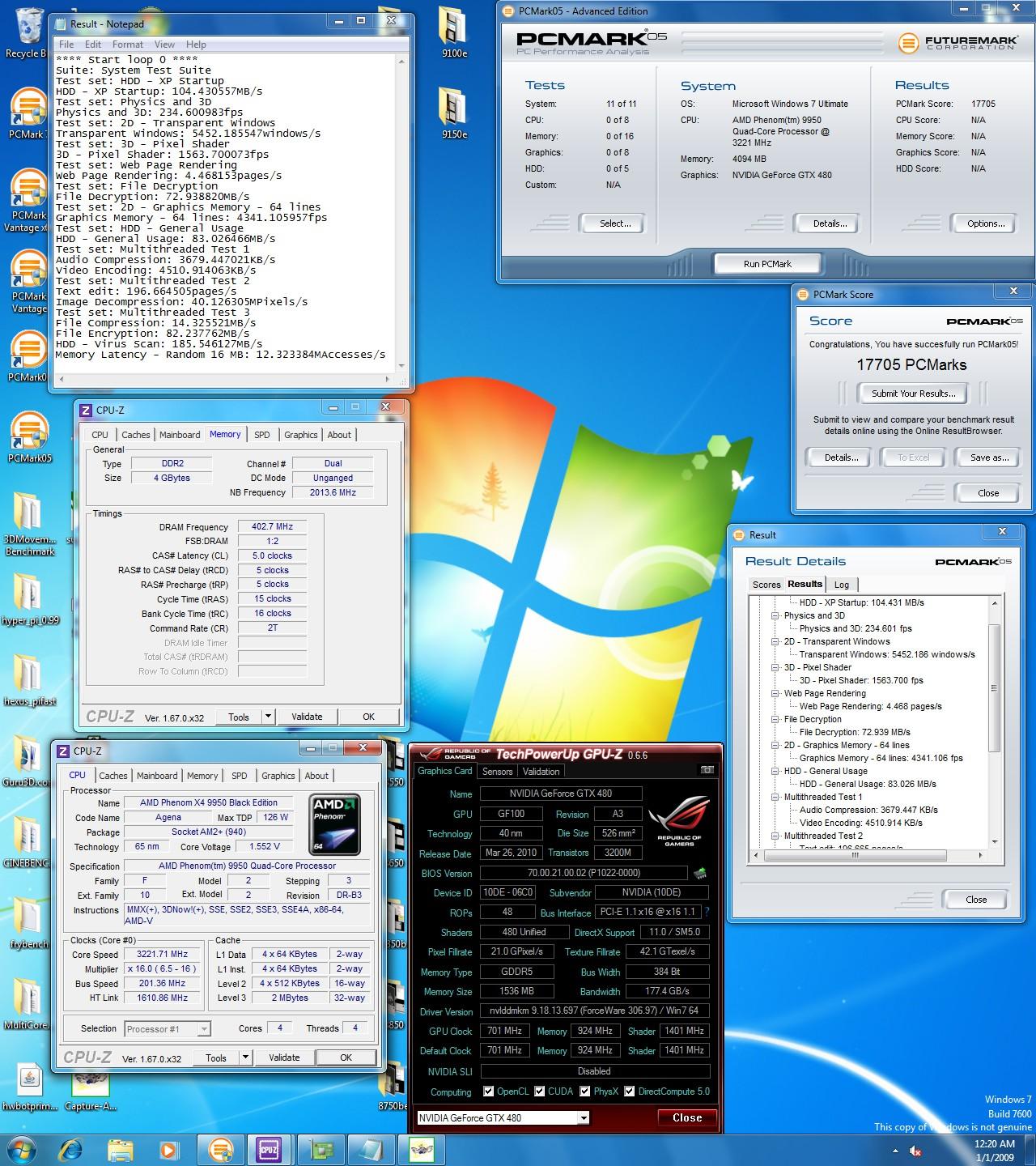Select the hexus_pifast folder icon
Image resolution: width=1036 pixels, height=1166 pixels.
pos(29,680)
